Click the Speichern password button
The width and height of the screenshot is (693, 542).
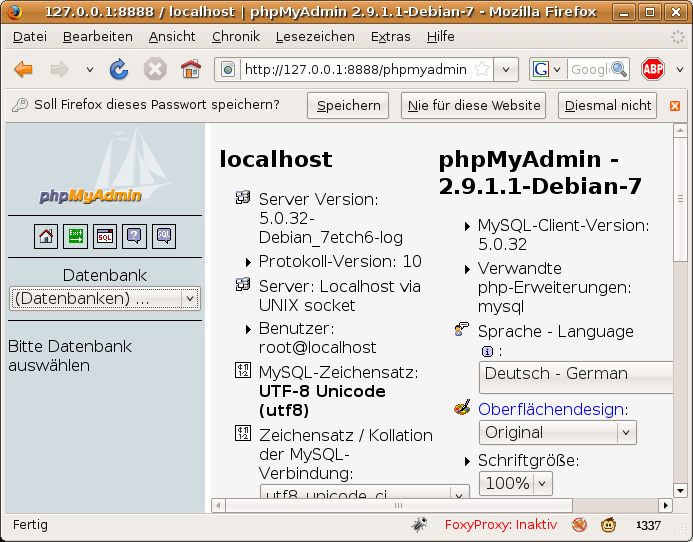[348, 106]
